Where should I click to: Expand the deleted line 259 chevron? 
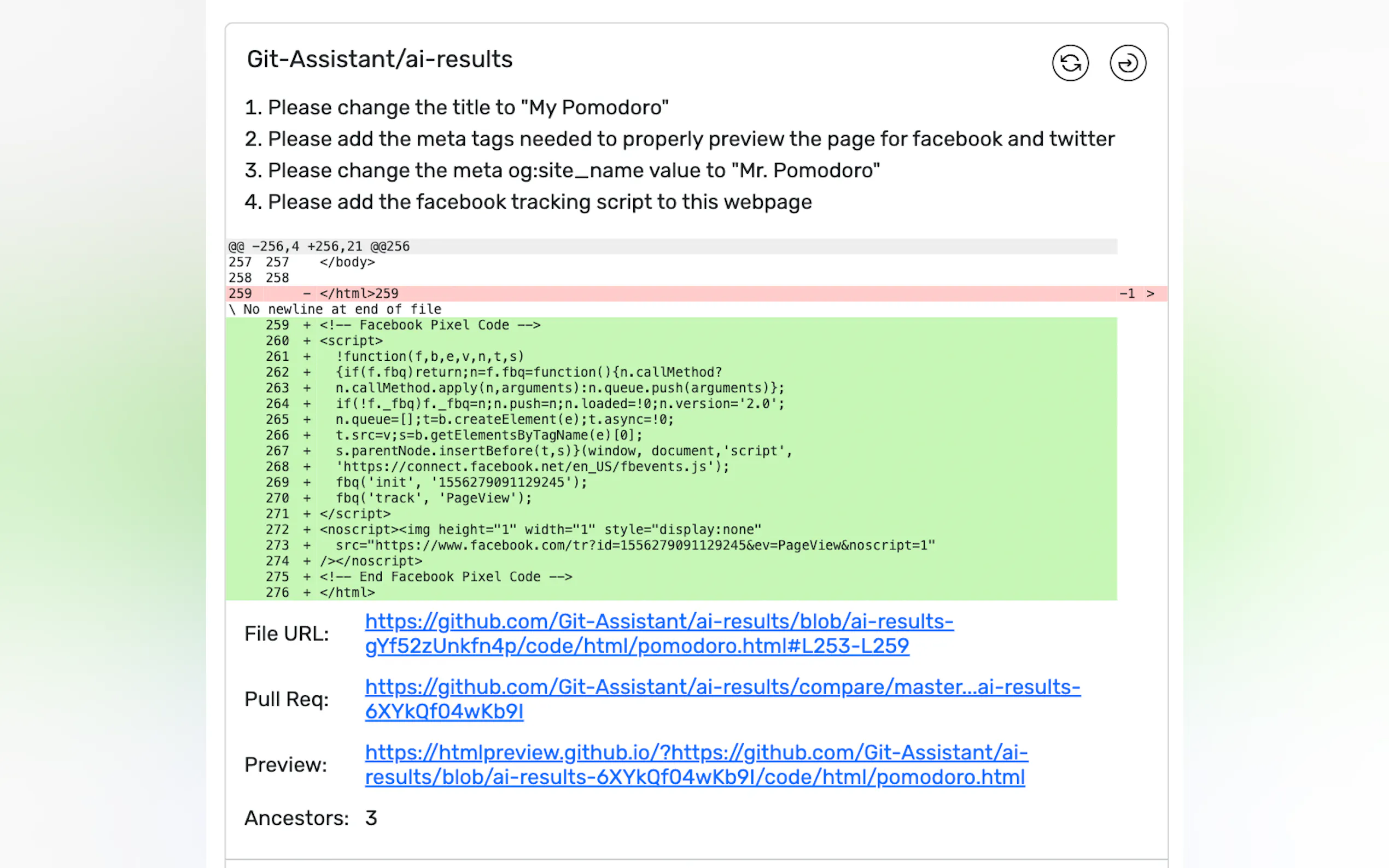point(1150,294)
